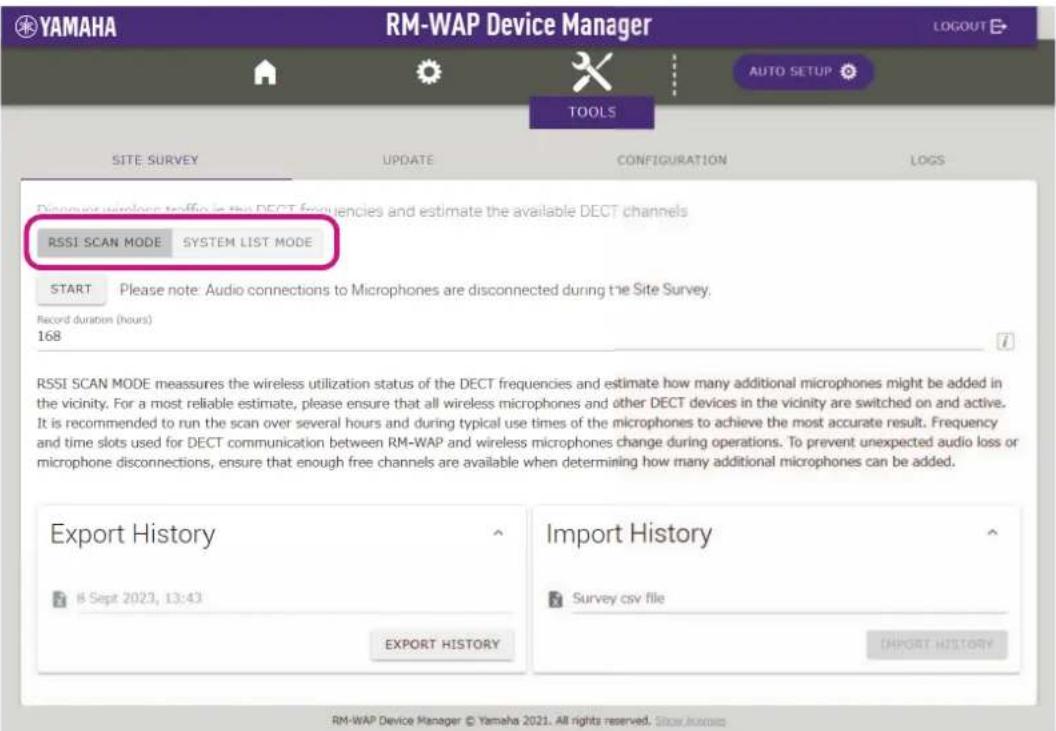Click the TOOLS label tab
The height and width of the screenshot is (731, 1056).
(591, 112)
